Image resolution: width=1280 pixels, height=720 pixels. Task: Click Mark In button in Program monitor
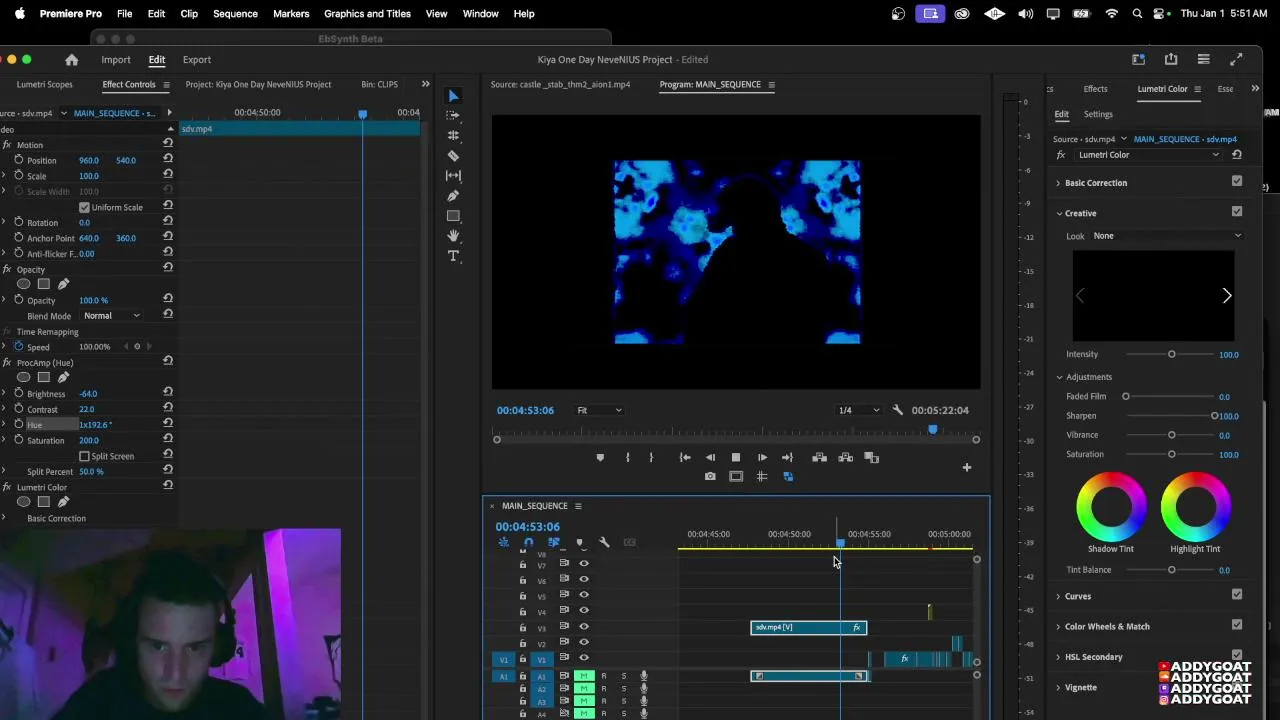[x=628, y=458]
